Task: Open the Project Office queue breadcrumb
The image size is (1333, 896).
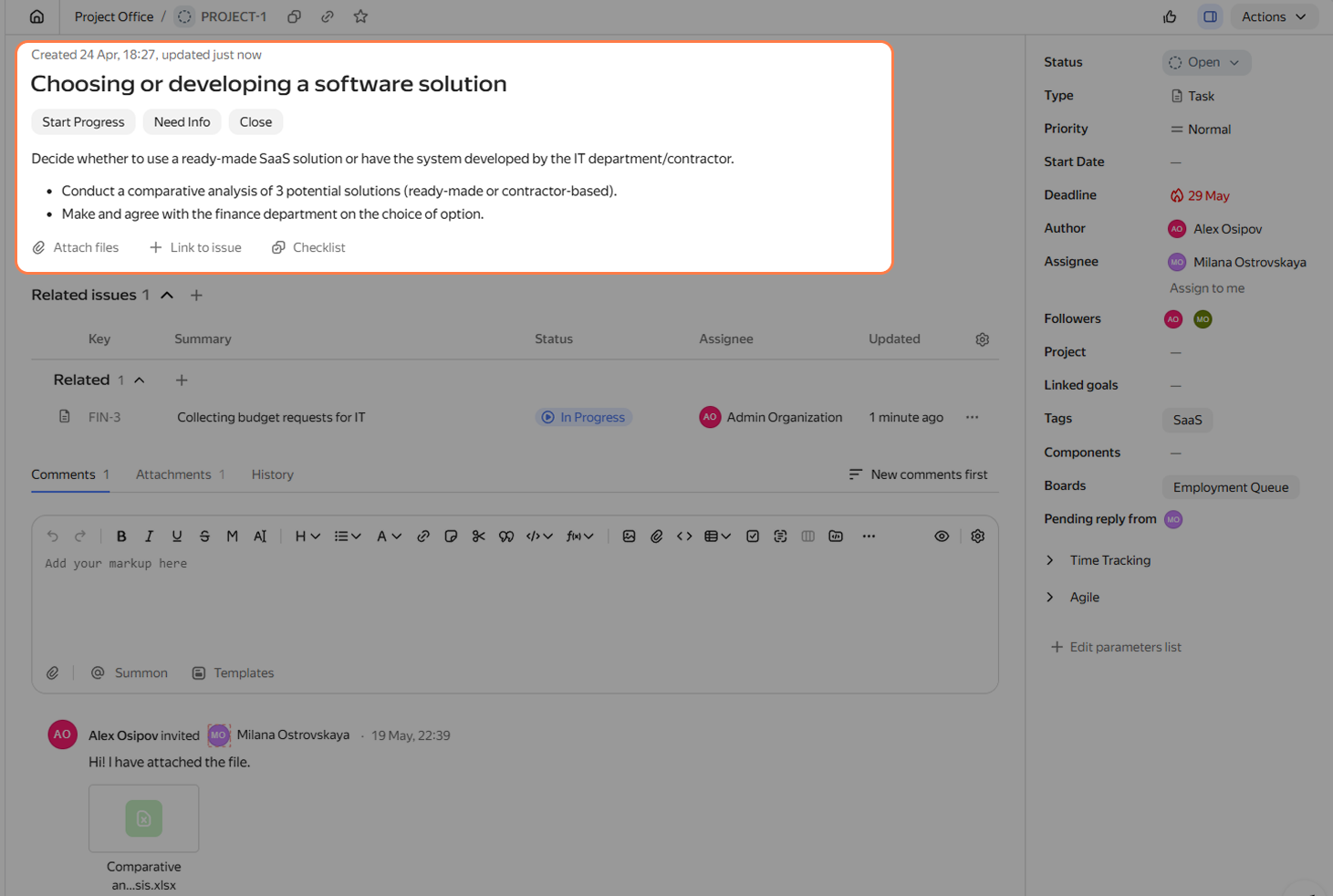Action: click(114, 16)
